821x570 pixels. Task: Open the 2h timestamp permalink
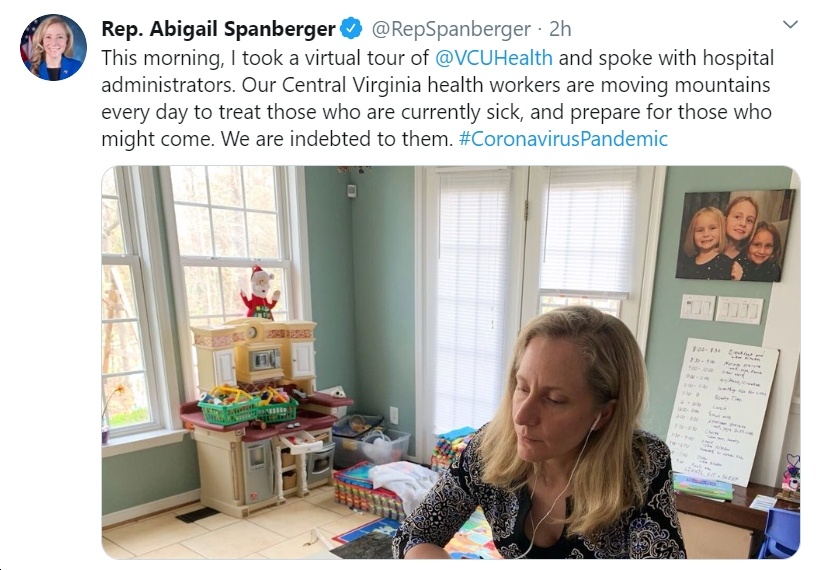coord(560,29)
